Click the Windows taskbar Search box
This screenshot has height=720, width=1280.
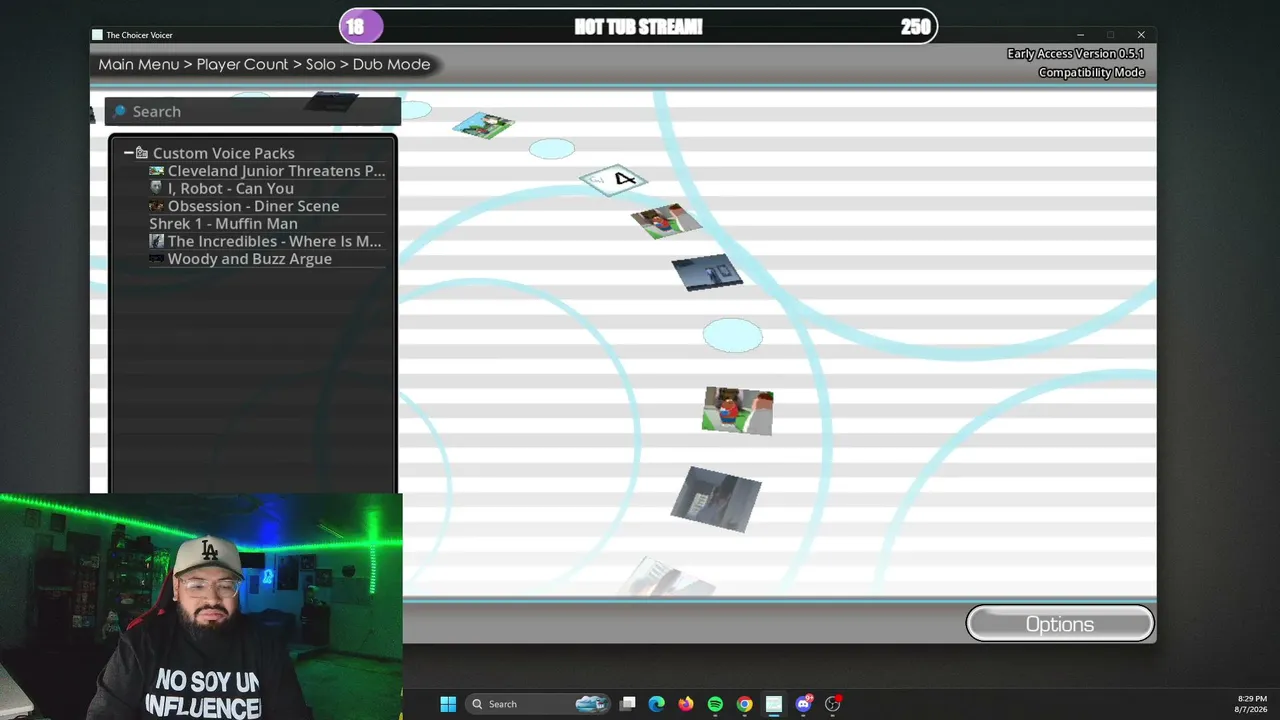click(540, 704)
